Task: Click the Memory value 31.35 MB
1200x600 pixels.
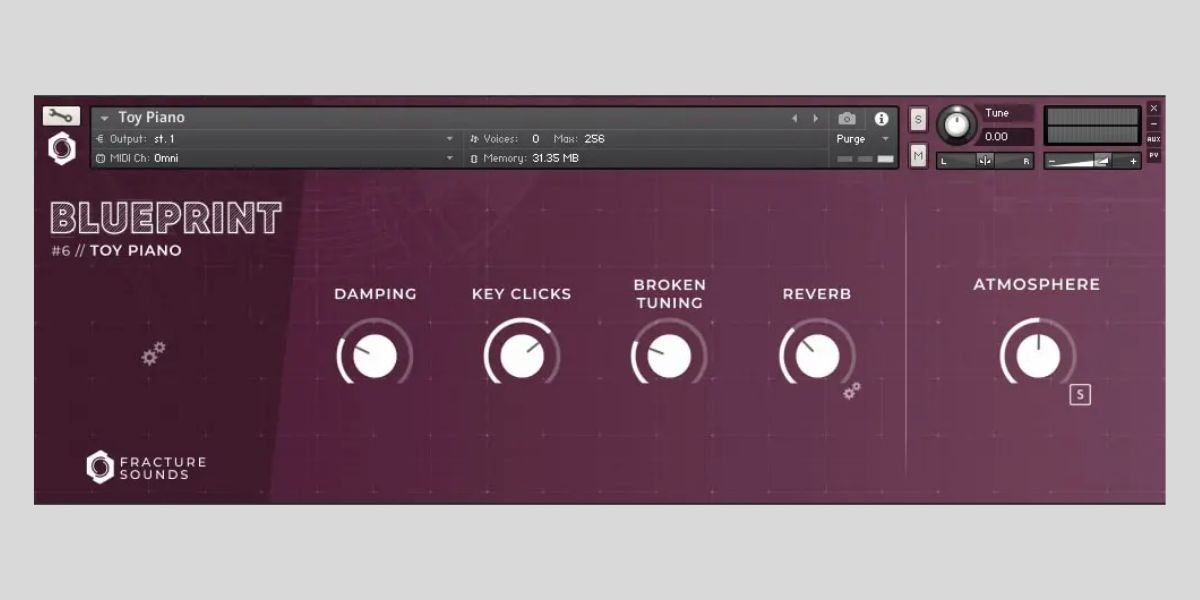Action: [556, 158]
